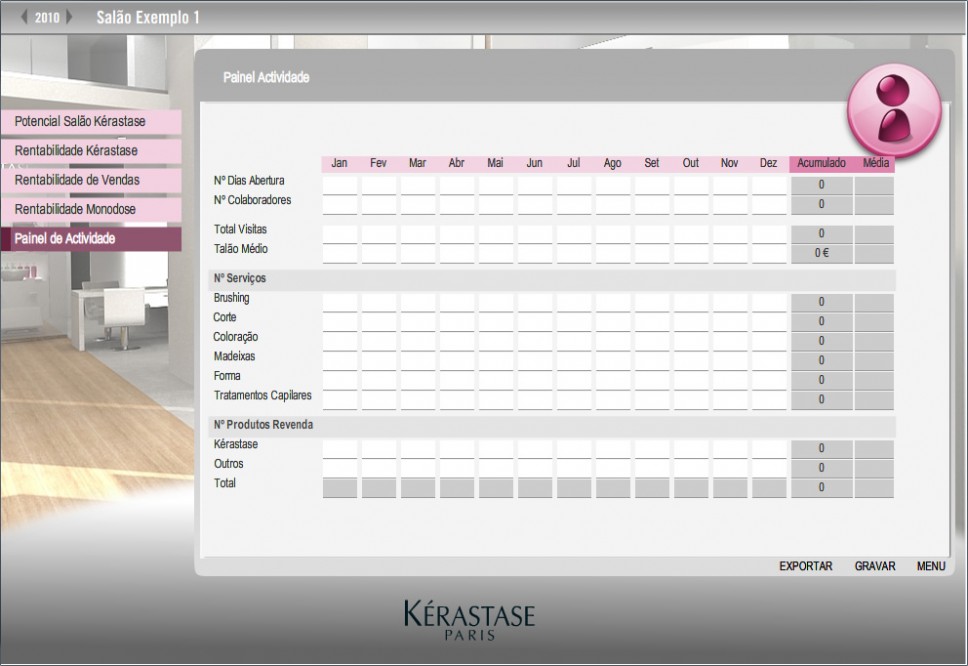968x666 pixels.
Task: Click the Média column header
Action: pyautogui.click(x=875, y=163)
